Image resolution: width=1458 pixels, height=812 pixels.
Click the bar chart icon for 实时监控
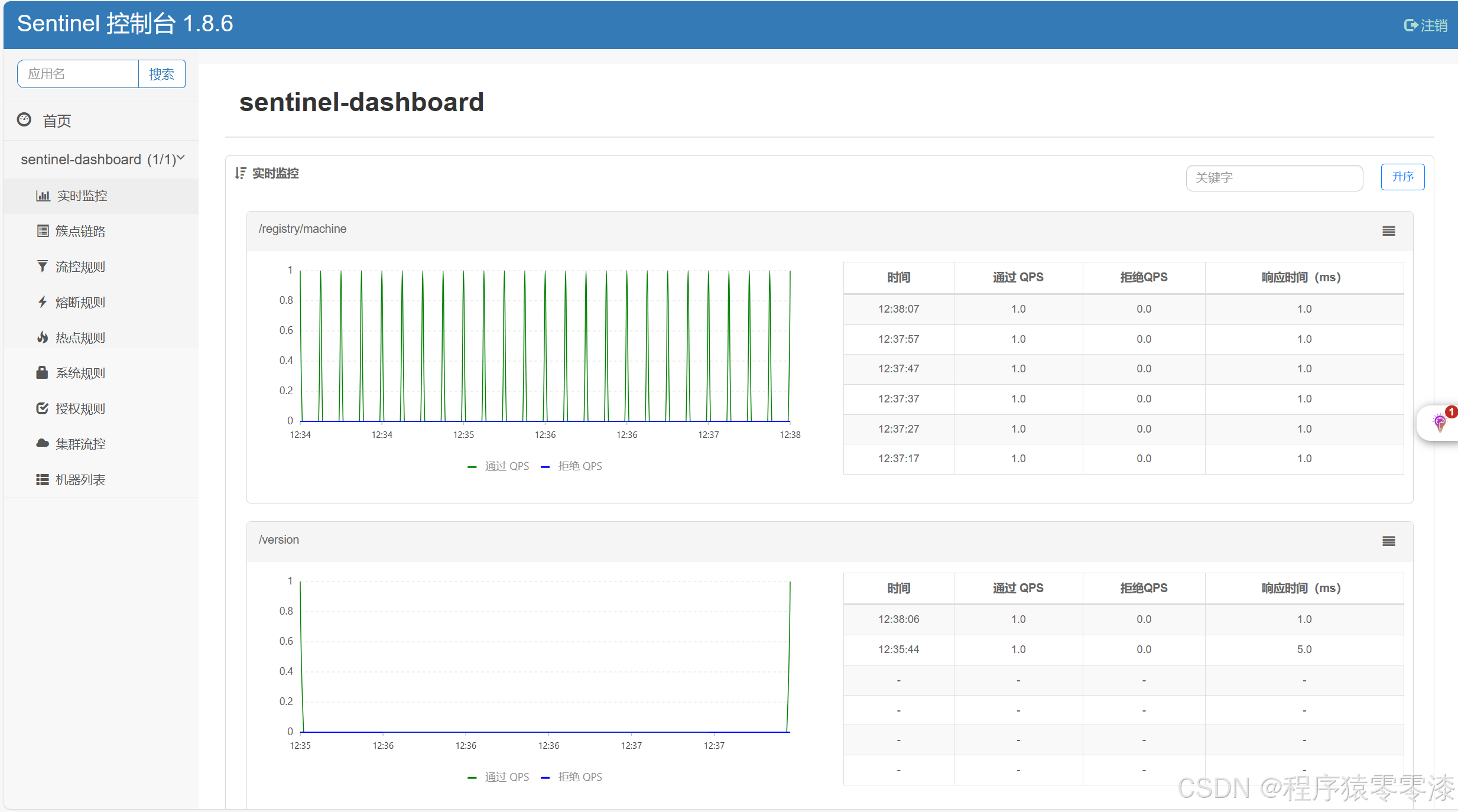pyautogui.click(x=43, y=196)
